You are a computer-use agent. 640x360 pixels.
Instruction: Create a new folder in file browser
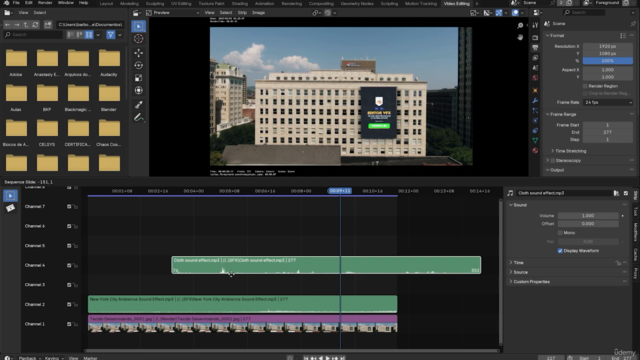[x=48, y=25]
